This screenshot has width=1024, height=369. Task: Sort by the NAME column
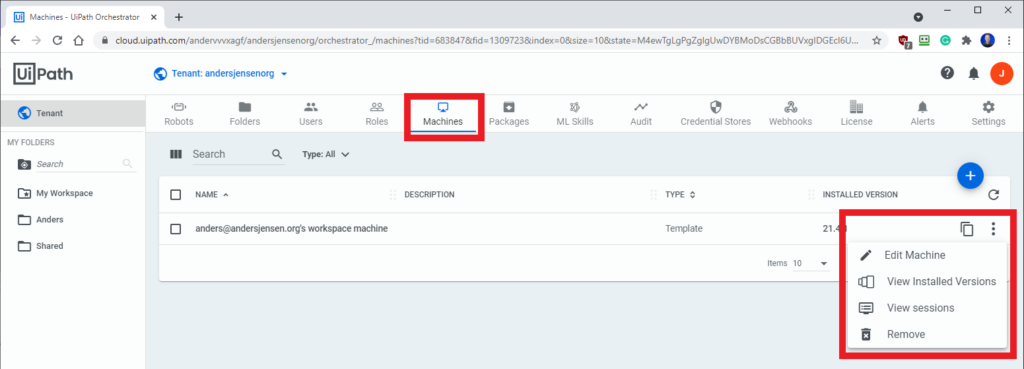tap(212, 195)
